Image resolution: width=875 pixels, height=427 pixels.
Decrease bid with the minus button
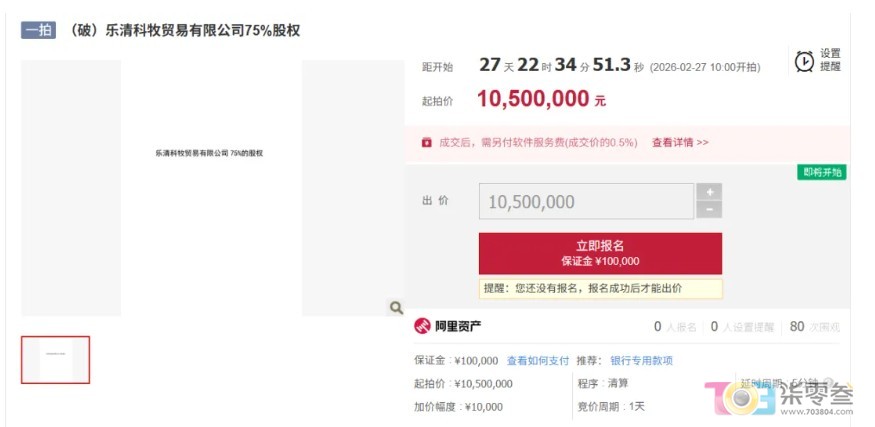click(709, 210)
